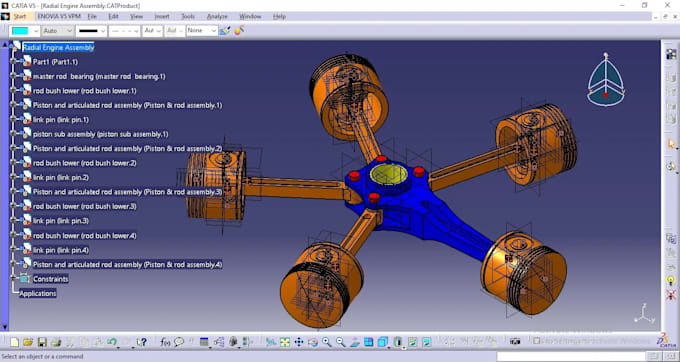Screen dimensions: 680x362
Task: Open the Shading view mode icon
Action: coord(398,342)
